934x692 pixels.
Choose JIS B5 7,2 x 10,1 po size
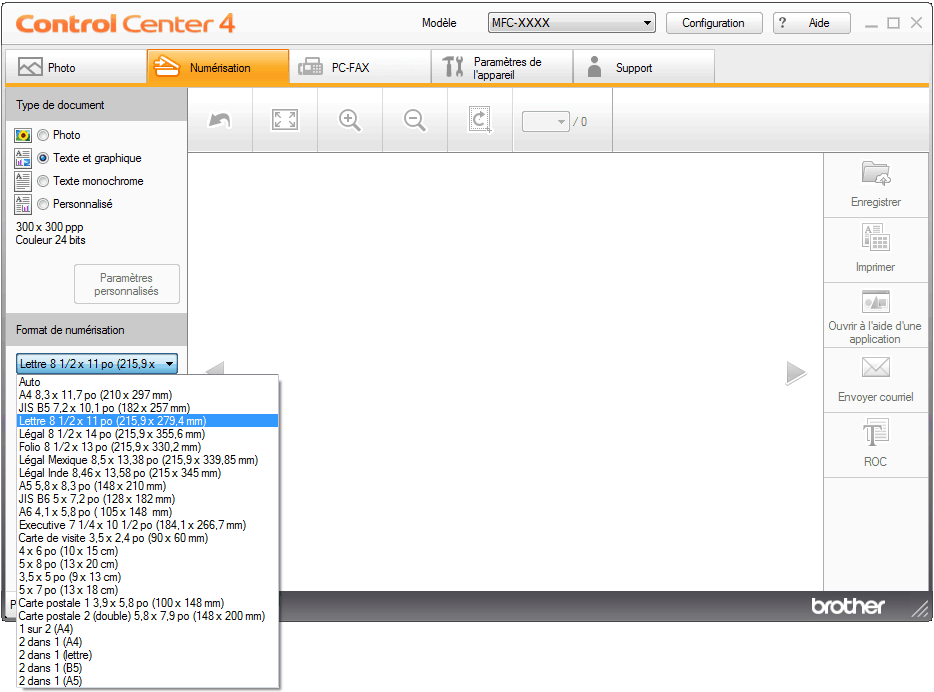click(x=148, y=408)
